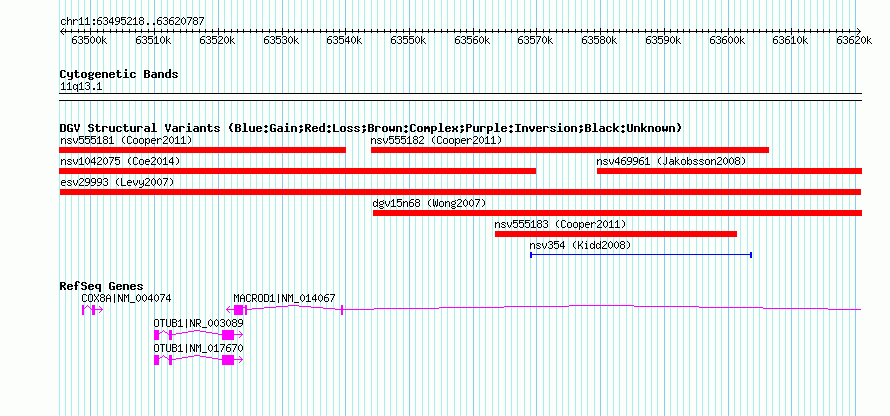Click the 63520k ruler tick label
The height and width of the screenshot is (416, 890).
pyautogui.click(x=217, y=41)
